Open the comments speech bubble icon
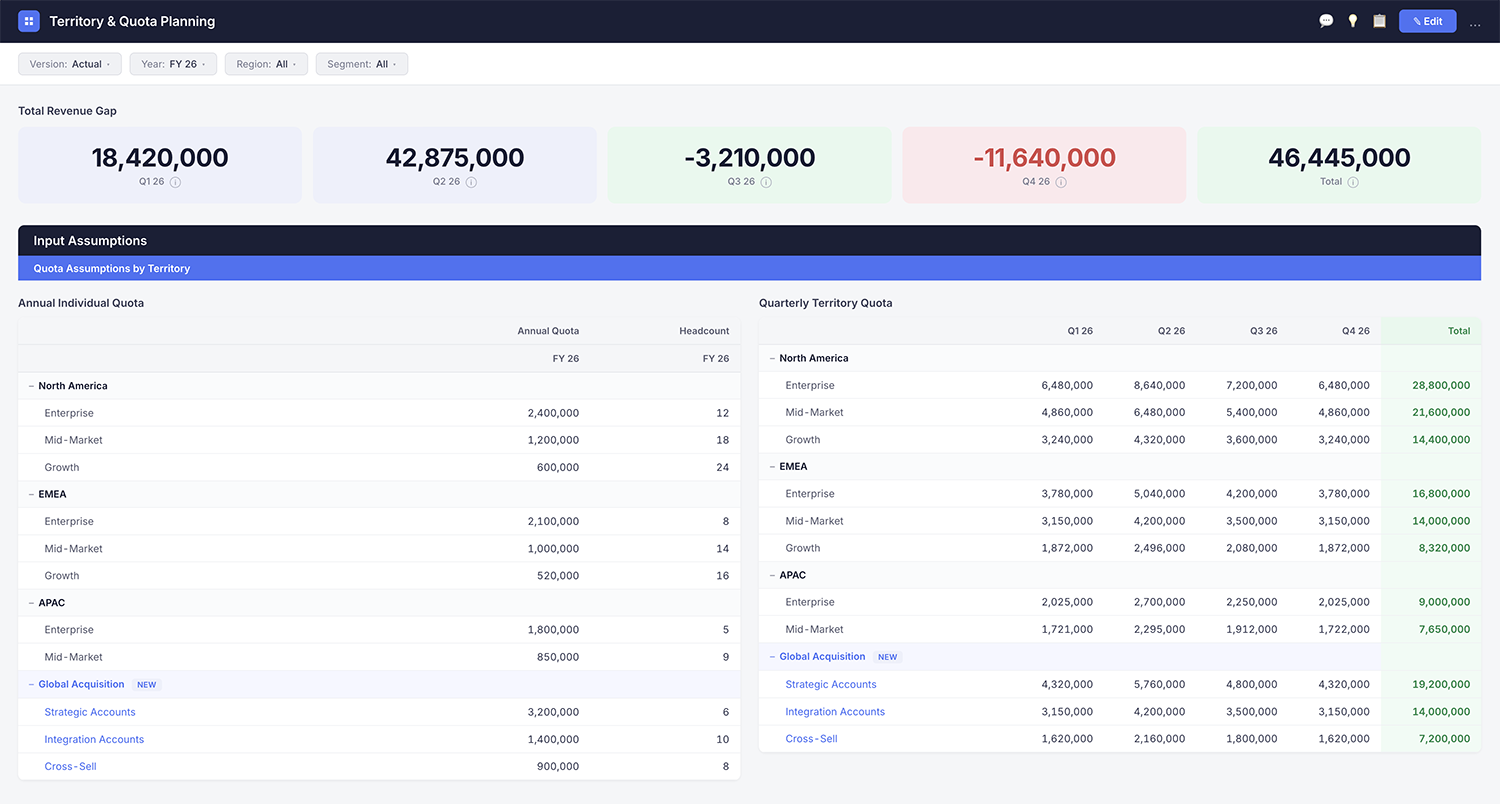The width and height of the screenshot is (1500, 804). pos(1326,21)
